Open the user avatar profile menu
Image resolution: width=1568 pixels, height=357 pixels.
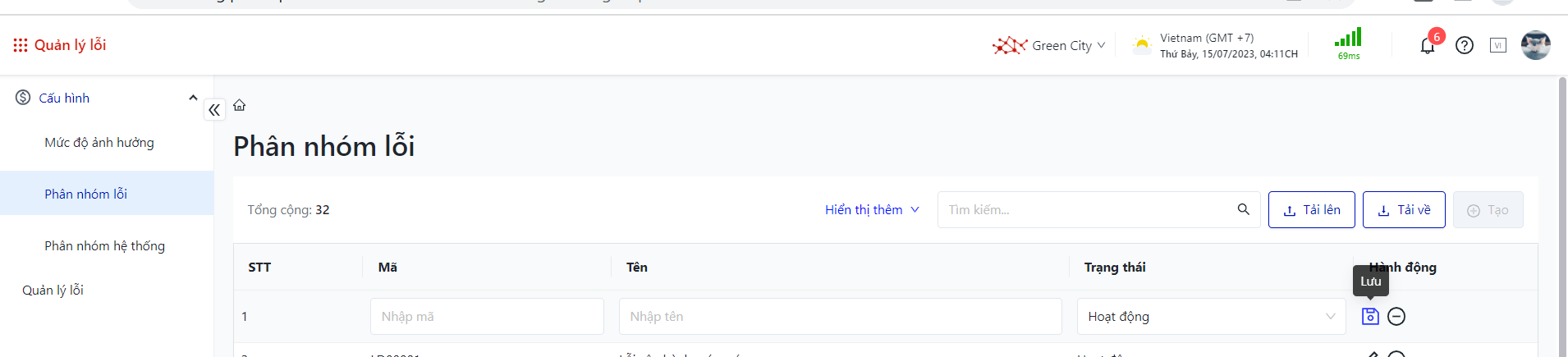click(x=1535, y=45)
